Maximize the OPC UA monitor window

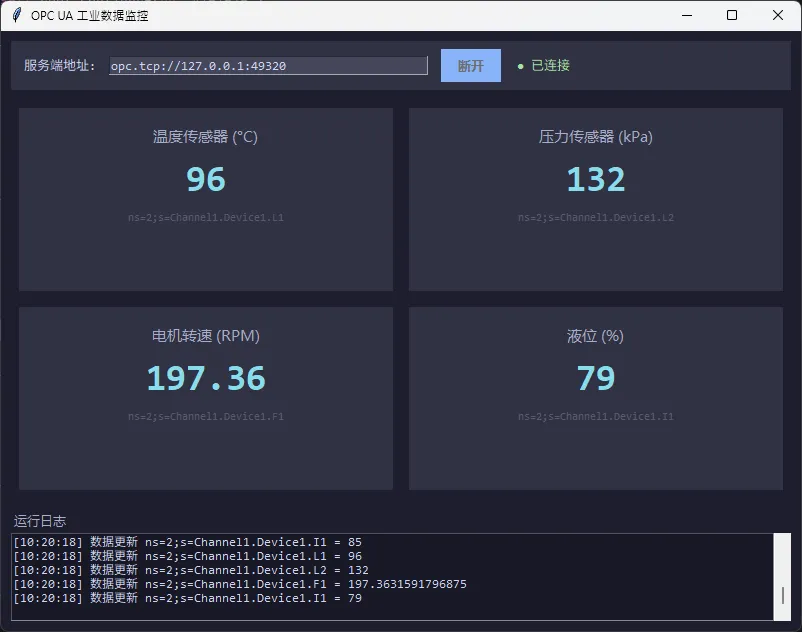coord(732,15)
